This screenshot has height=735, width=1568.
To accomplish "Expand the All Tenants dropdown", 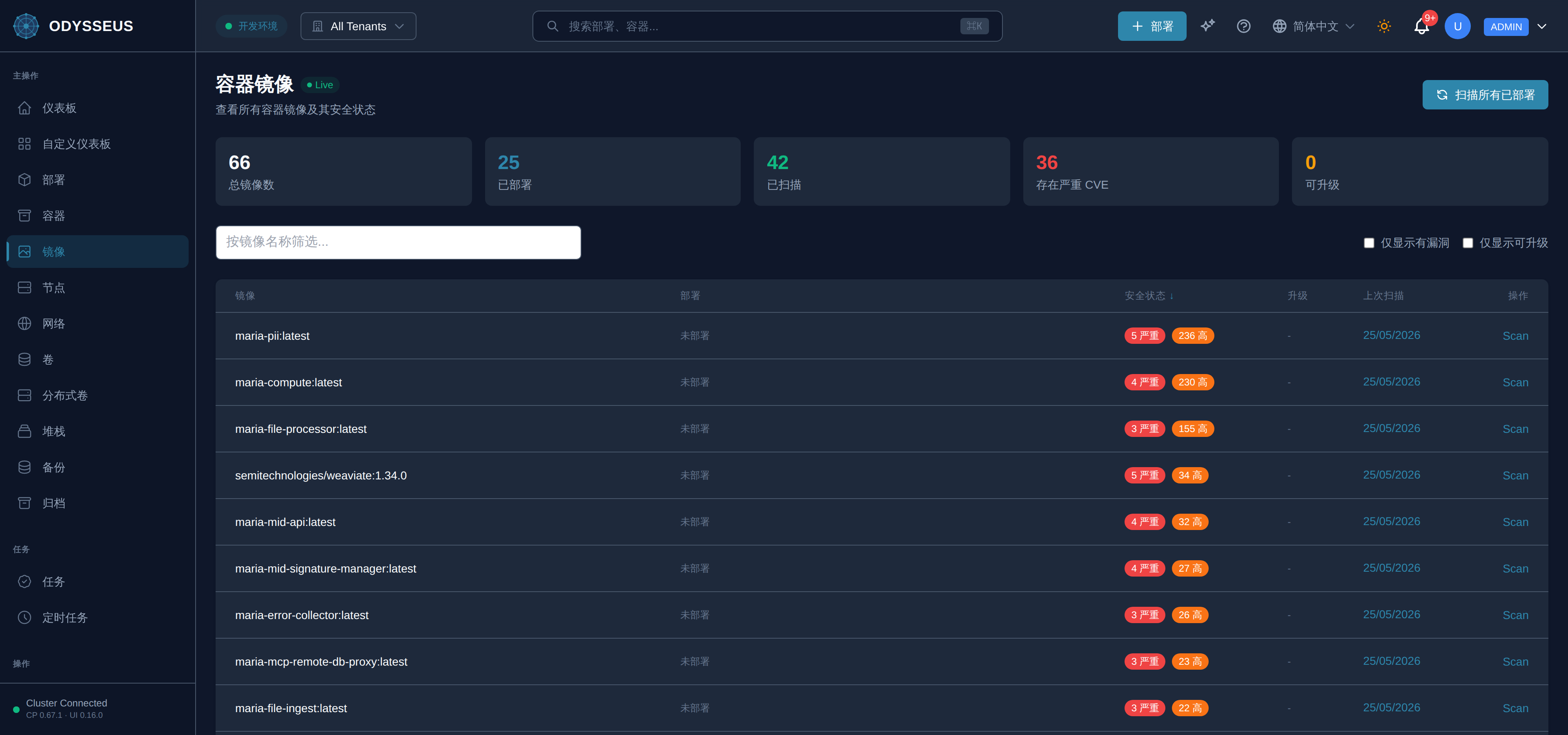I will 358,26.
